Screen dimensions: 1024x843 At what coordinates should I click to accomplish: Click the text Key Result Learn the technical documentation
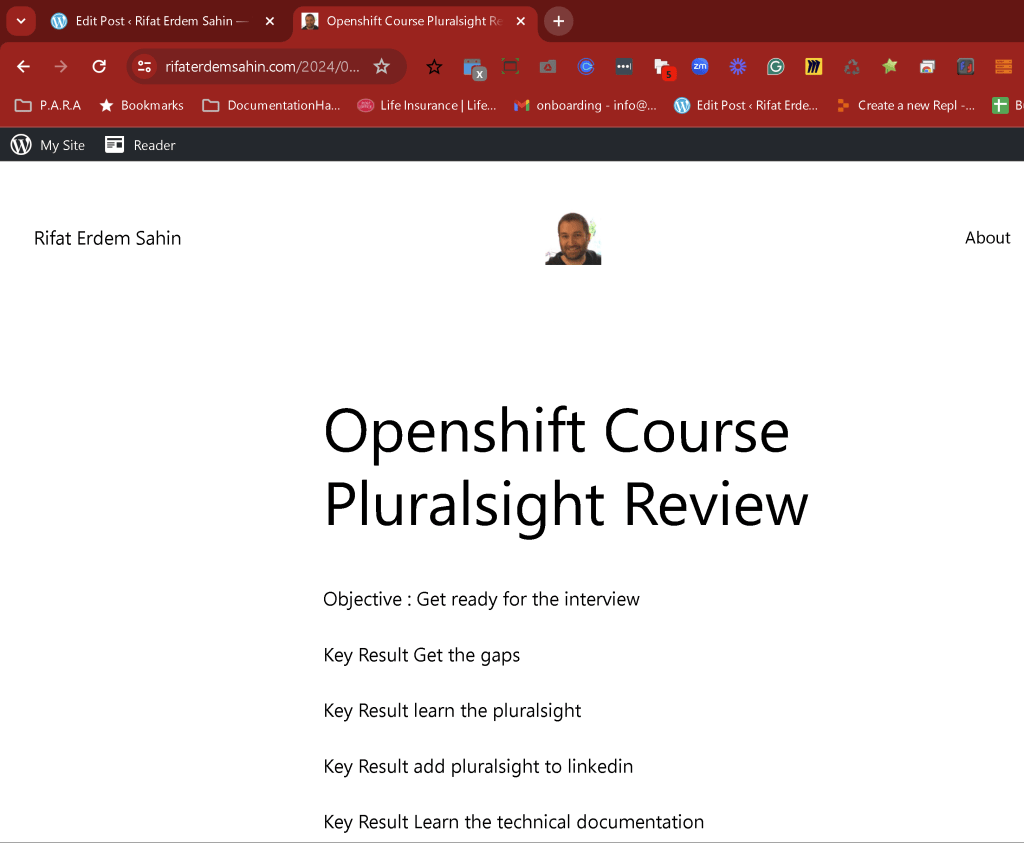[x=514, y=821]
